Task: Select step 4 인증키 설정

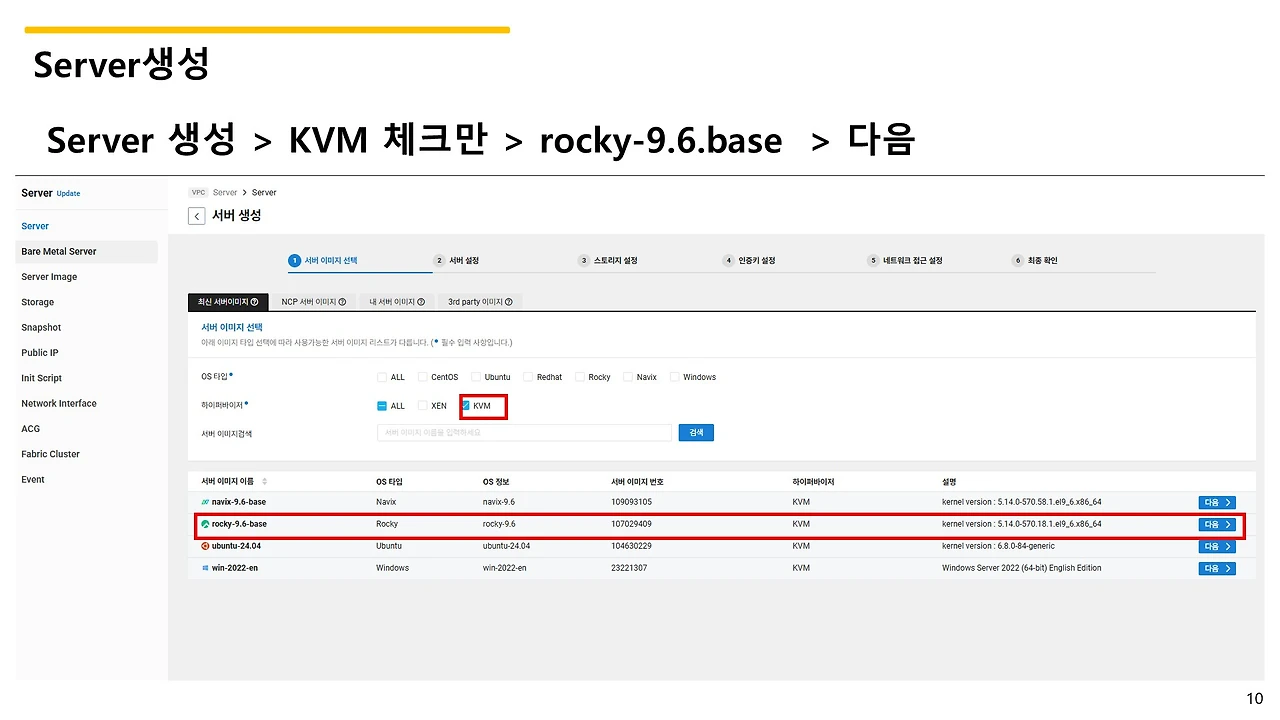Action: [x=749, y=261]
